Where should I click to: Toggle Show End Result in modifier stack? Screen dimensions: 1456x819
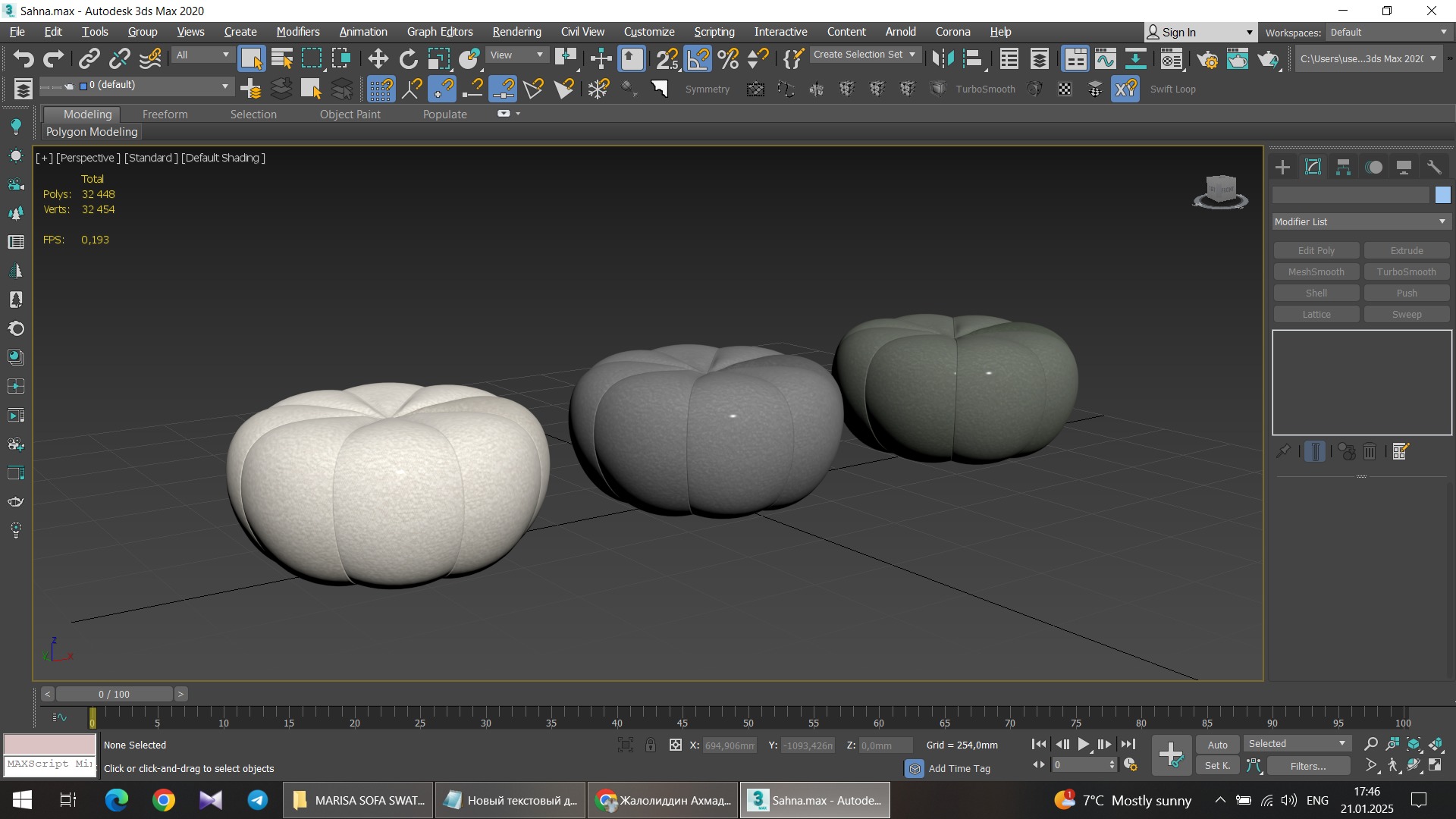click(1315, 452)
